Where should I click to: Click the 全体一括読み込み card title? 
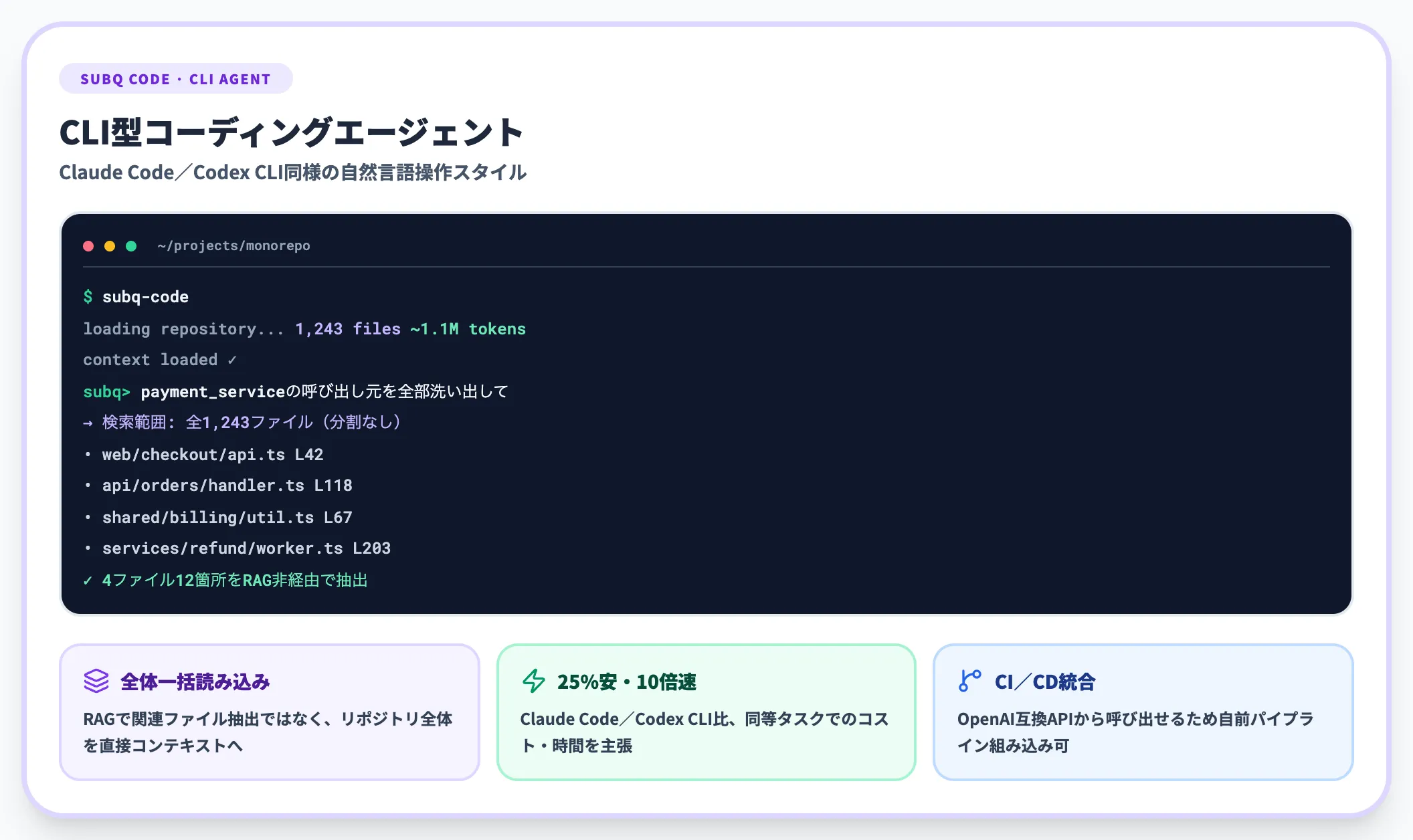click(195, 681)
